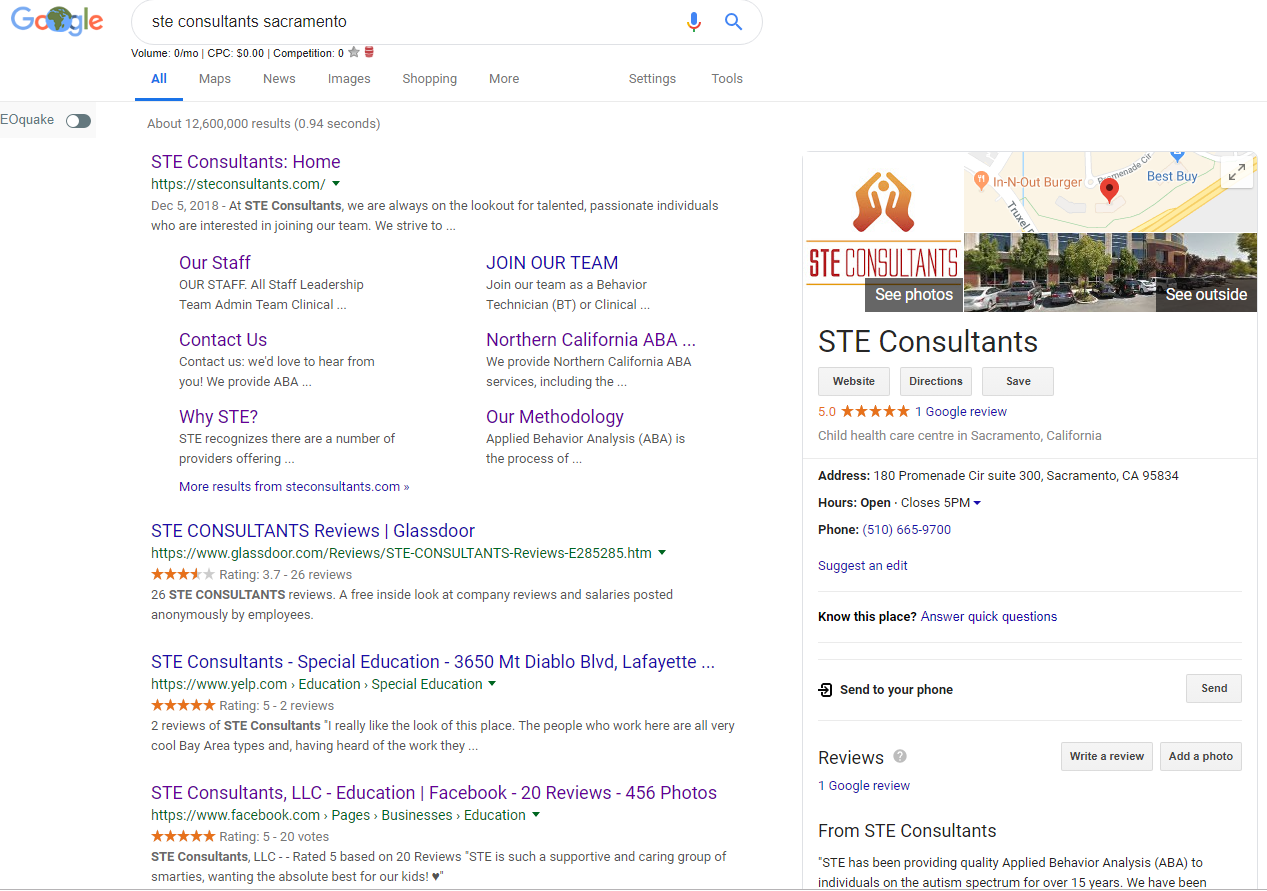1267x891 pixels.
Task: Click the search query input field
Action: [410, 21]
